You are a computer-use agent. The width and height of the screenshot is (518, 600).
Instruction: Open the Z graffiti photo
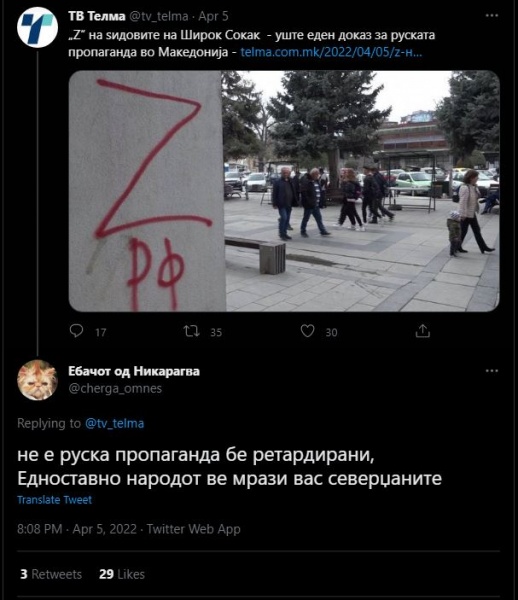284,191
